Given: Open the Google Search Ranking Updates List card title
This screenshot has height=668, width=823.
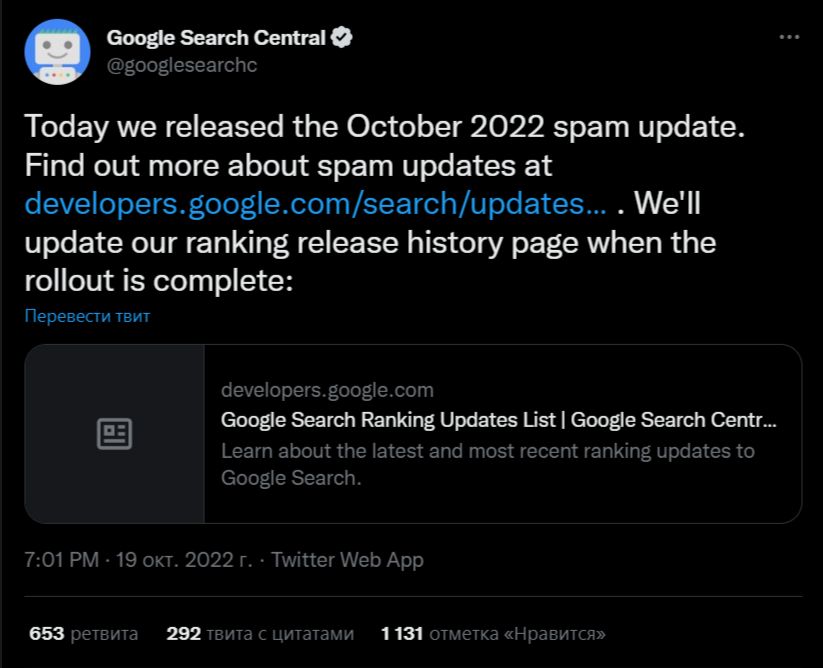Looking at the screenshot, I should tap(498, 419).
